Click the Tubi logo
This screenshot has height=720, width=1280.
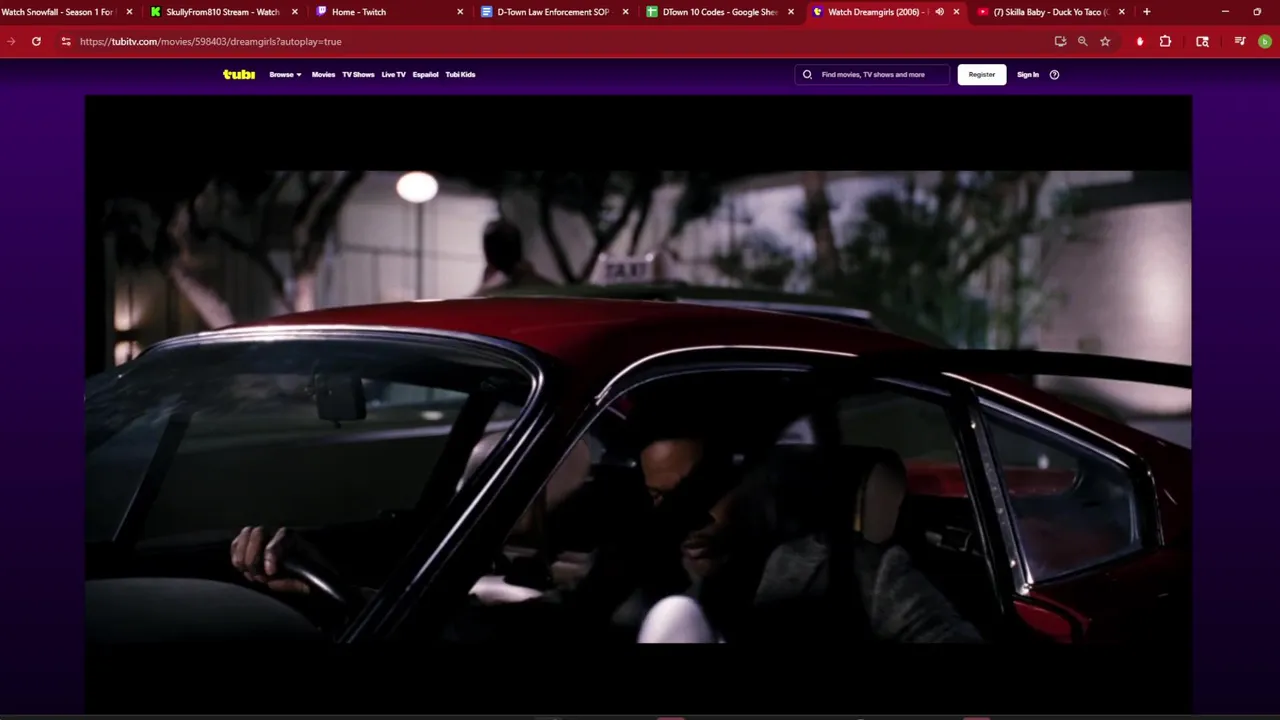239,74
